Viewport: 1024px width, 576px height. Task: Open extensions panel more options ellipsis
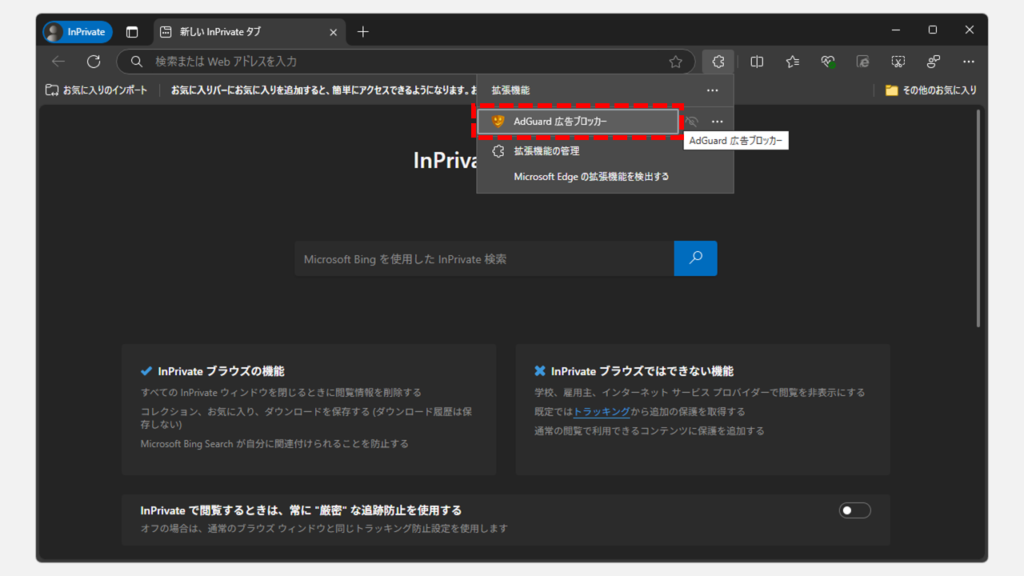click(x=712, y=90)
